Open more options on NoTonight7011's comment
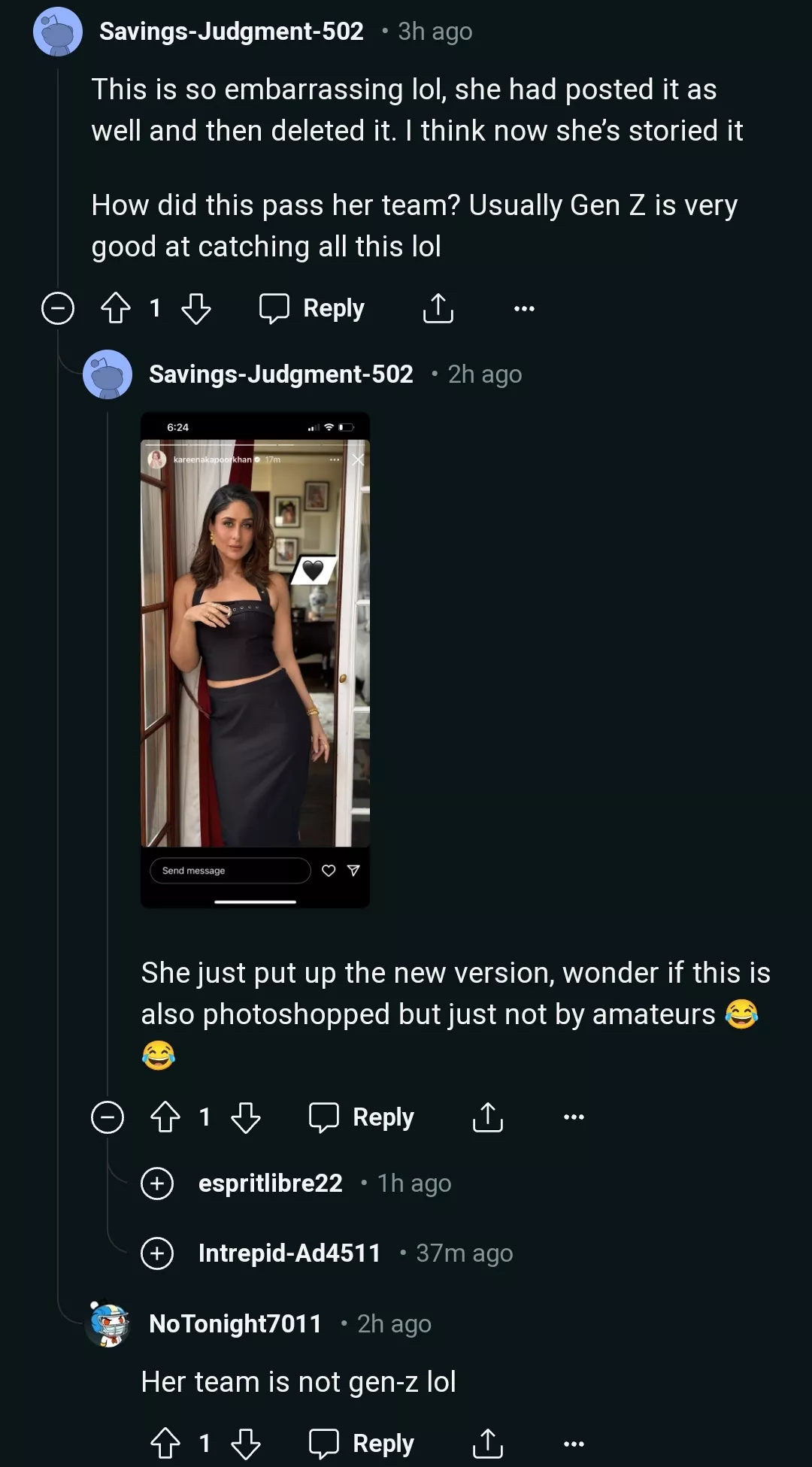 coord(574,1444)
